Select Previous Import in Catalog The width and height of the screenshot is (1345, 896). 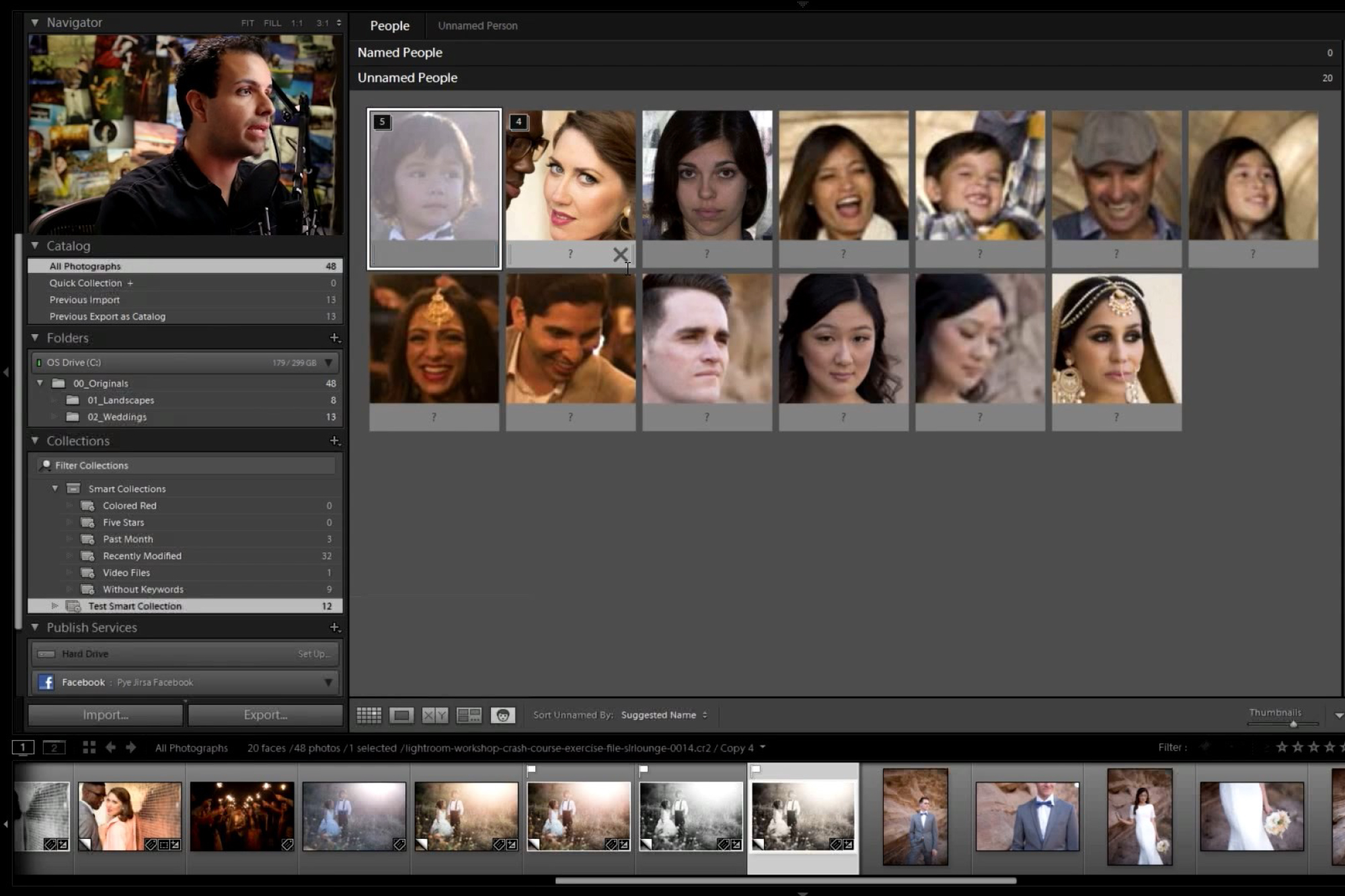click(x=185, y=300)
